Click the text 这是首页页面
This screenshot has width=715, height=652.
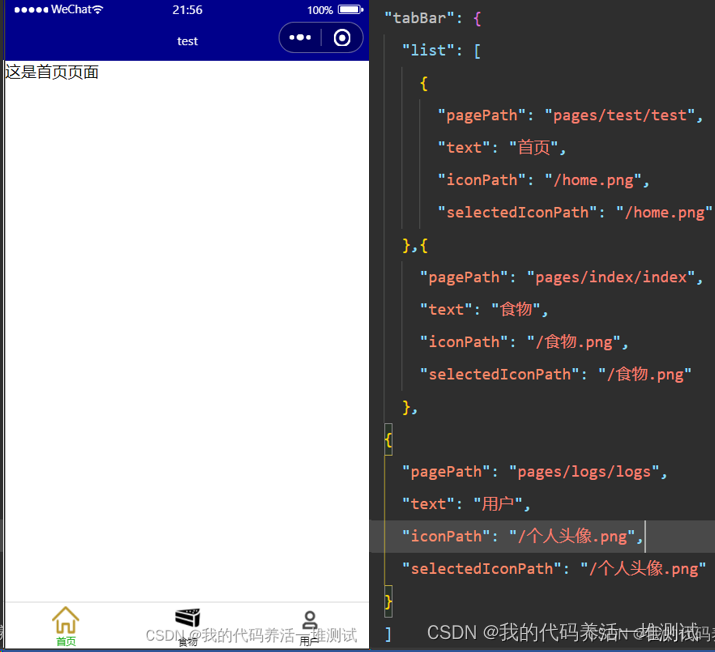pyautogui.click(x=52, y=72)
